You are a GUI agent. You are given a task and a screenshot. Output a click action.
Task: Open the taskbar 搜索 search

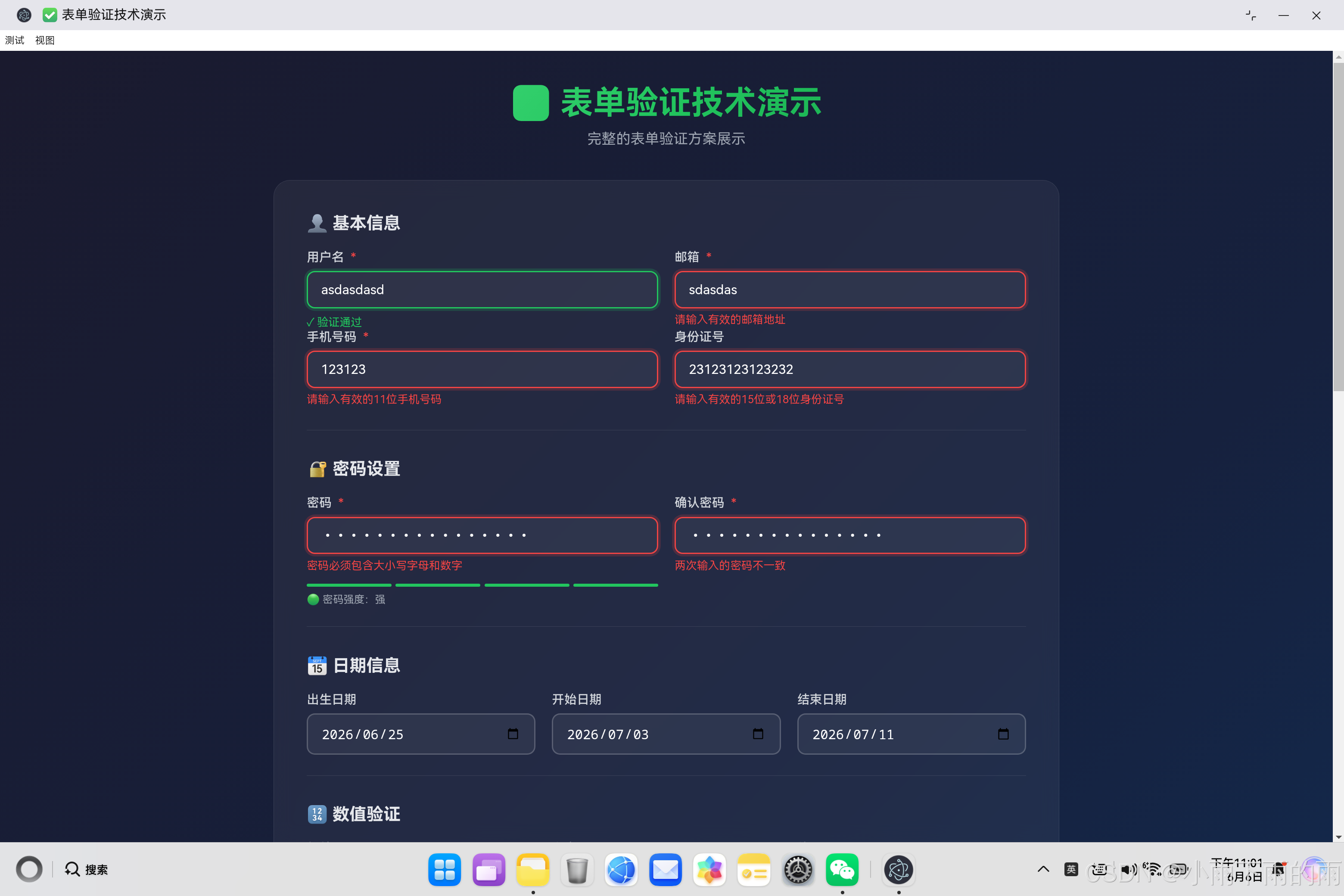pyautogui.click(x=86, y=869)
